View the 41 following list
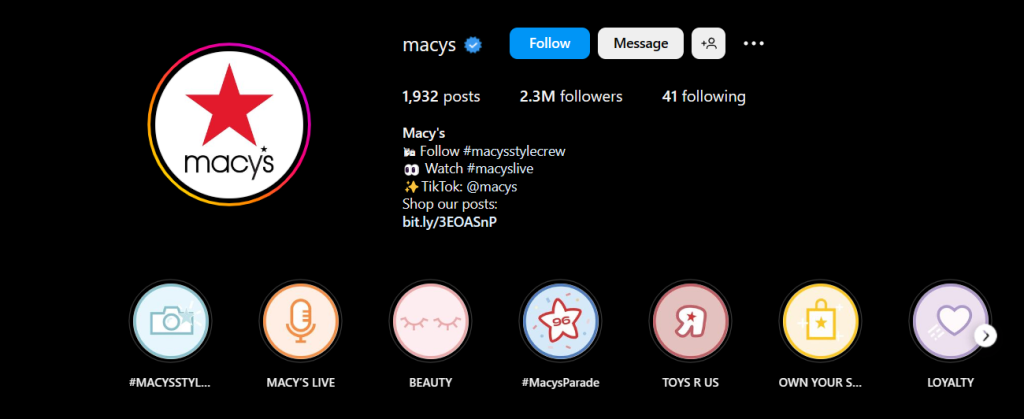1024x419 pixels. point(704,97)
